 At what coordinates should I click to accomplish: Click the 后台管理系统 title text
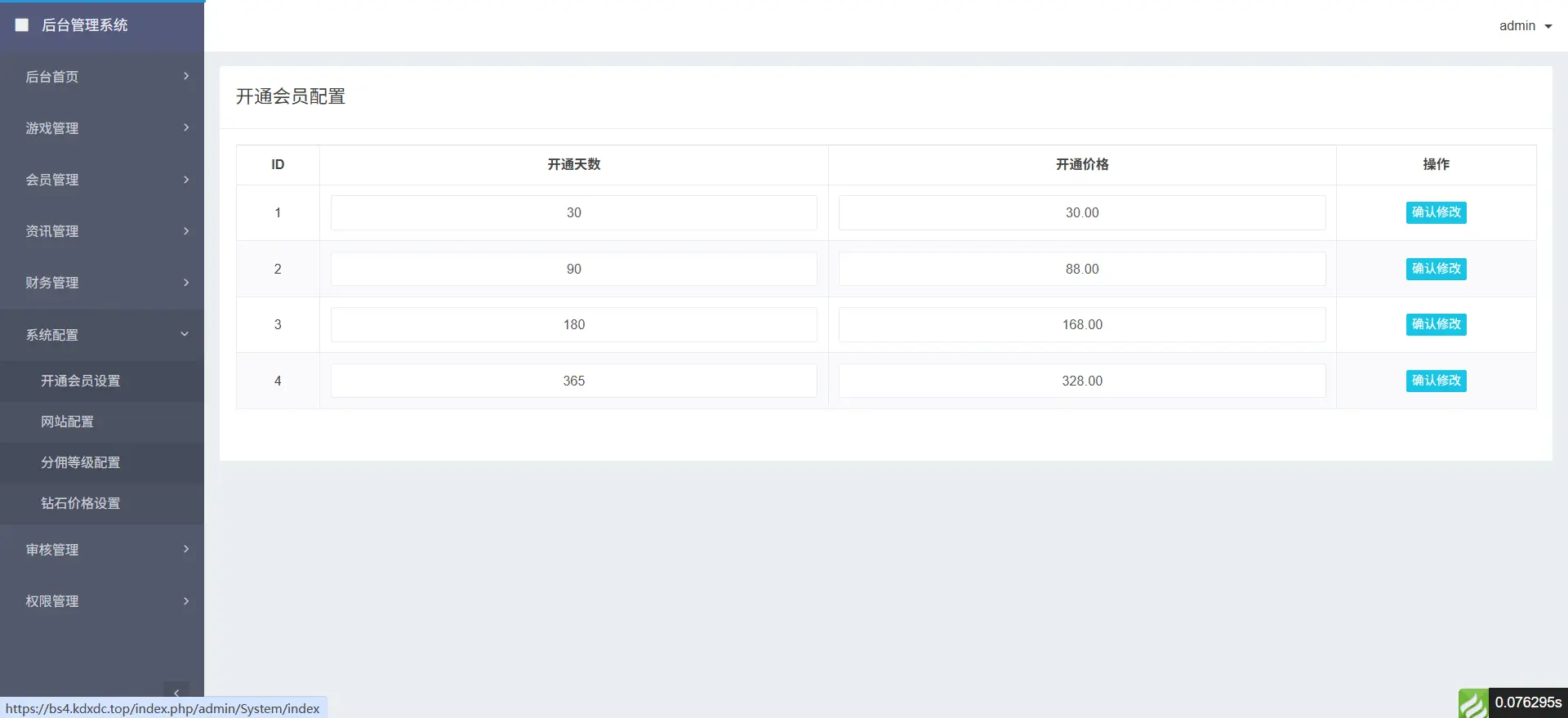click(x=85, y=25)
